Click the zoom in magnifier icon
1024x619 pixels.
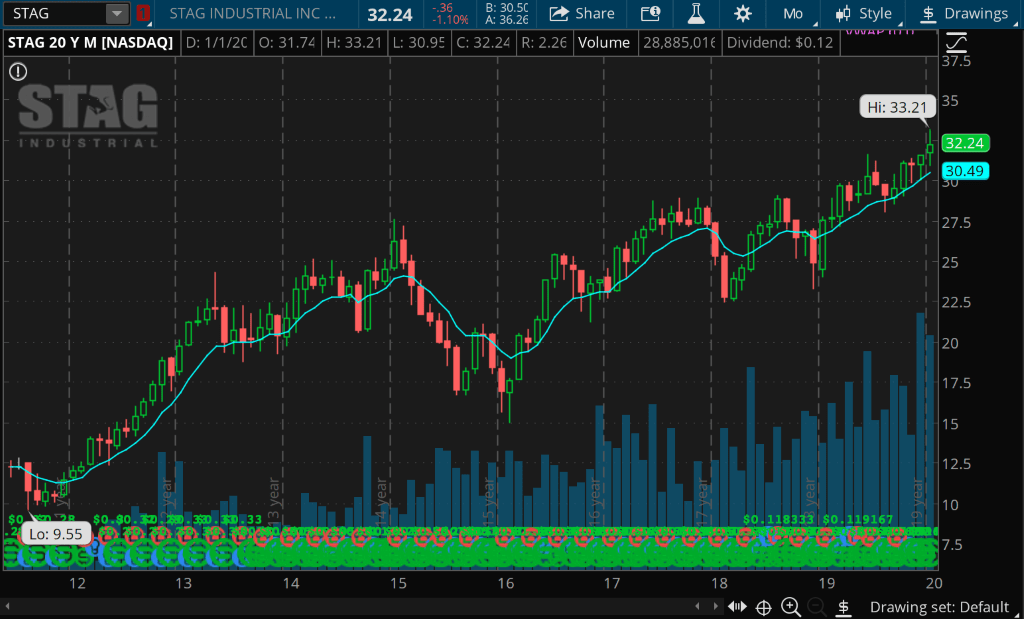click(790, 606)
